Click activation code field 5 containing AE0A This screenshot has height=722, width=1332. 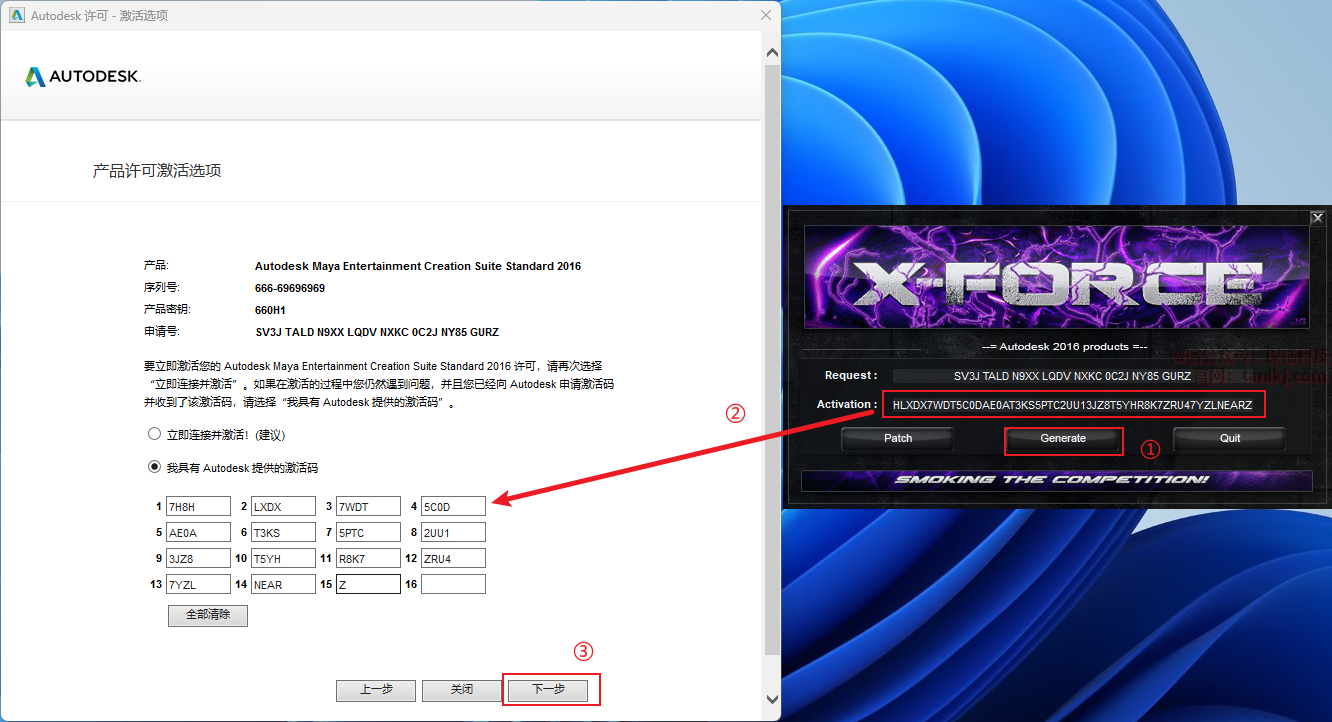click(198, 532)
